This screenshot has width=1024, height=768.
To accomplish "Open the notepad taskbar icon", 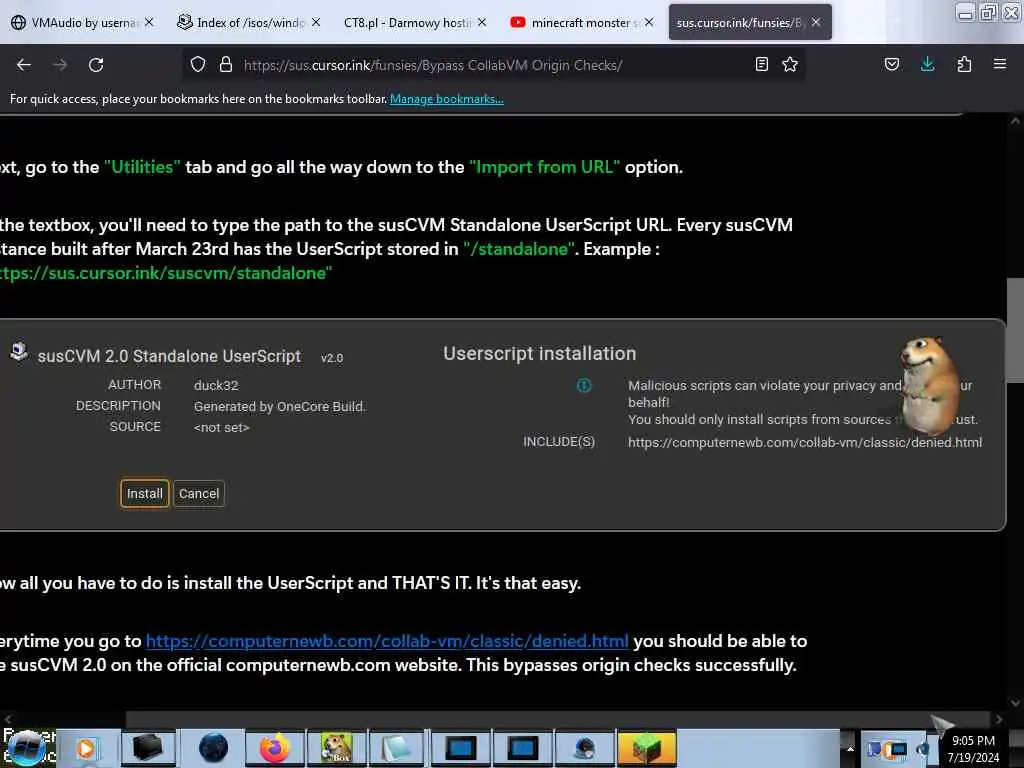I will [397, 748].
